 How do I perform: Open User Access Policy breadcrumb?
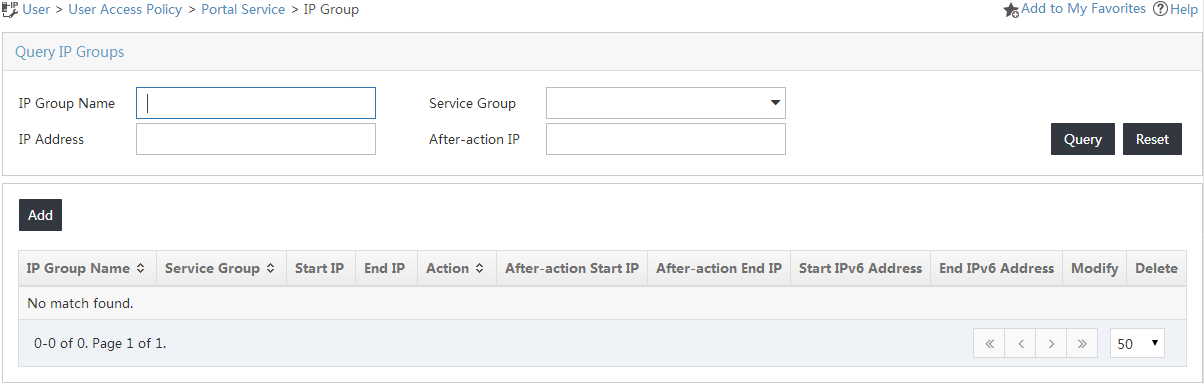[x=125, y=9]
